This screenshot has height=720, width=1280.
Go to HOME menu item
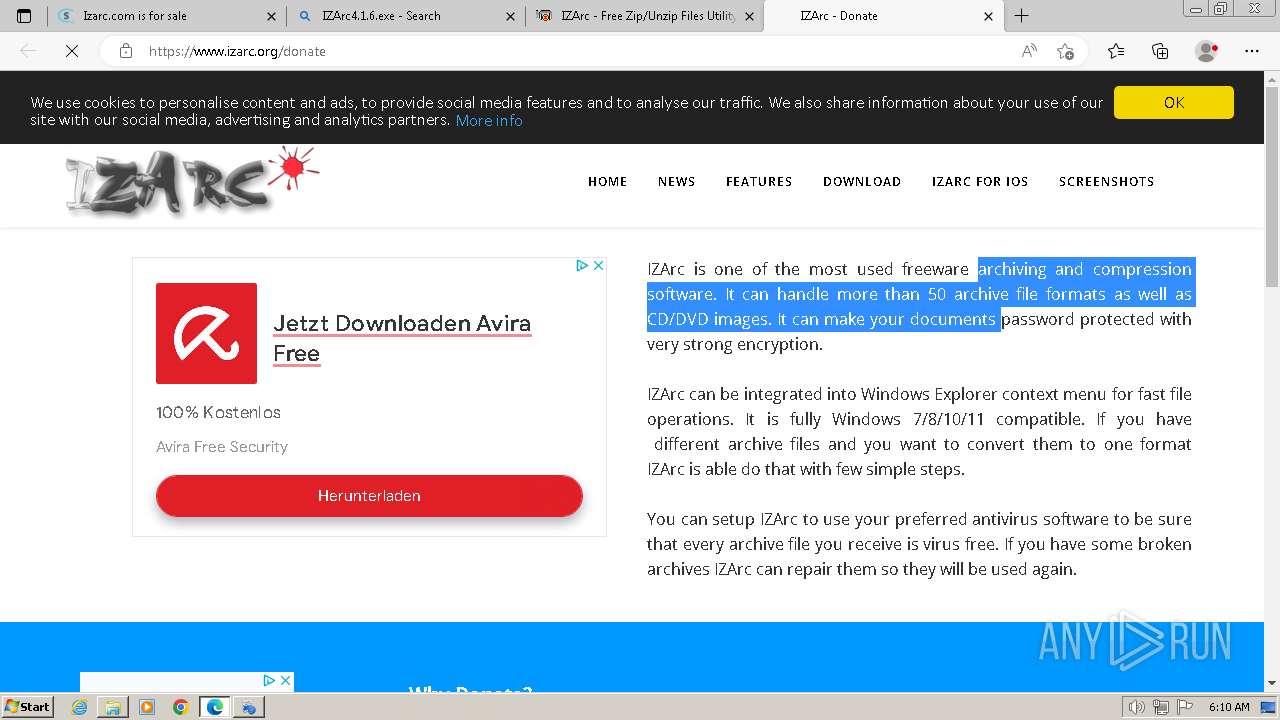[607, 181]
